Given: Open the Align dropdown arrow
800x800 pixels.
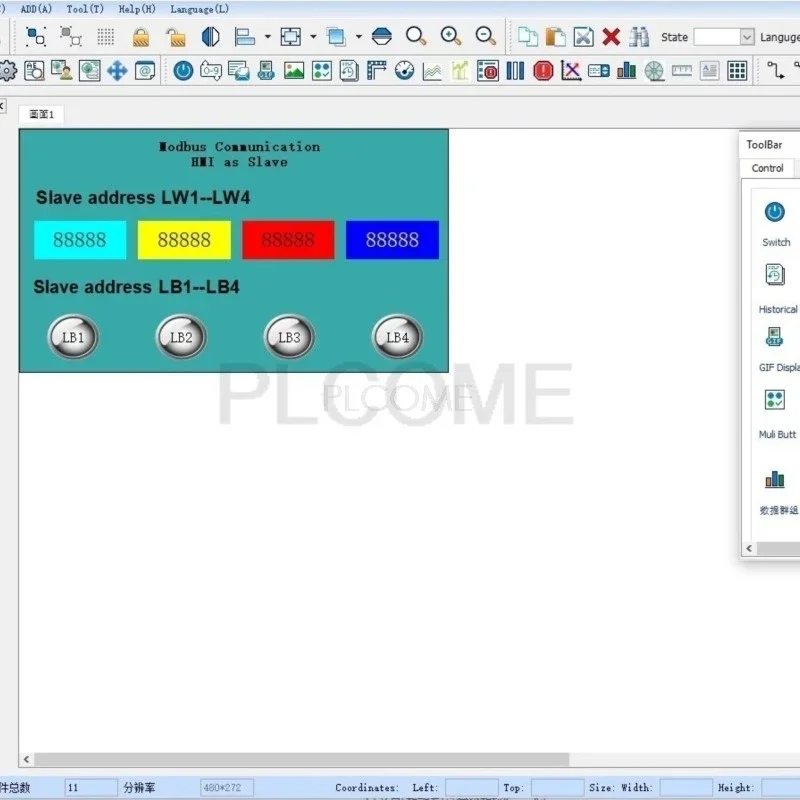Looking at the screenshot, I should click(x=267, y=37).
